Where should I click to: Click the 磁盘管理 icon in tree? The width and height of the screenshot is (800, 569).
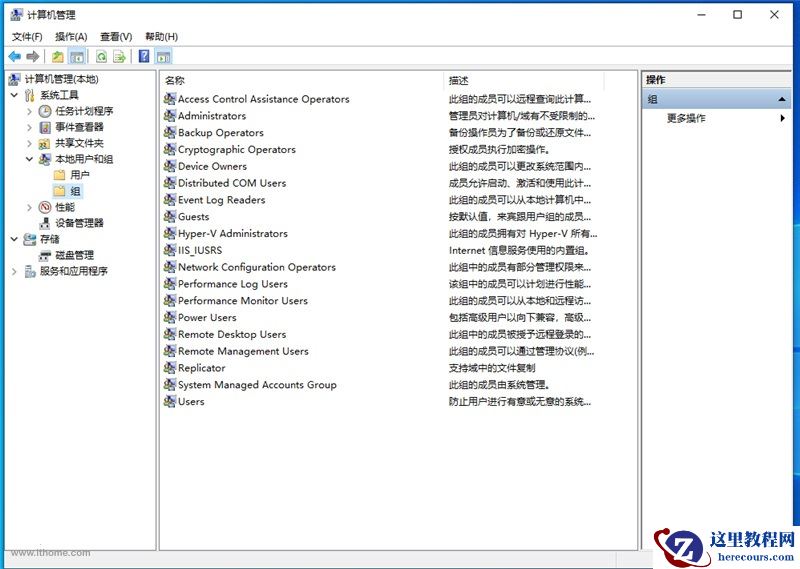45,255
